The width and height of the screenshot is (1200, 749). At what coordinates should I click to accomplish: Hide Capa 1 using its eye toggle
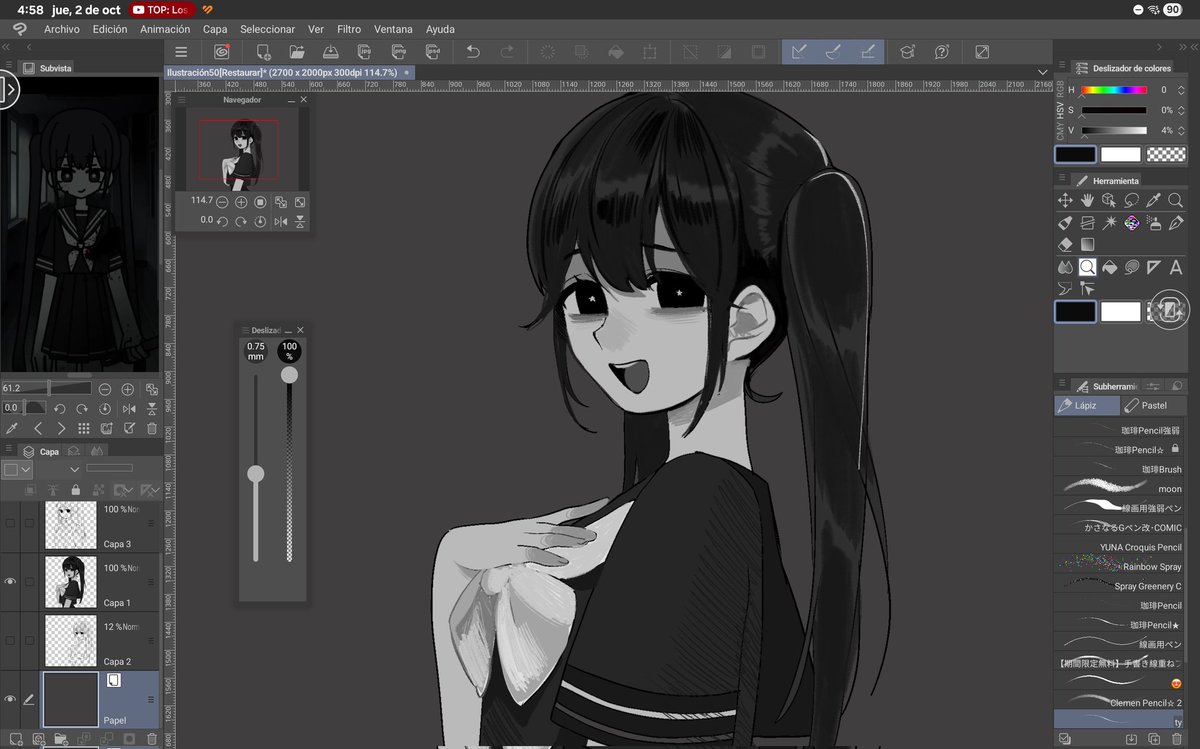9,579
